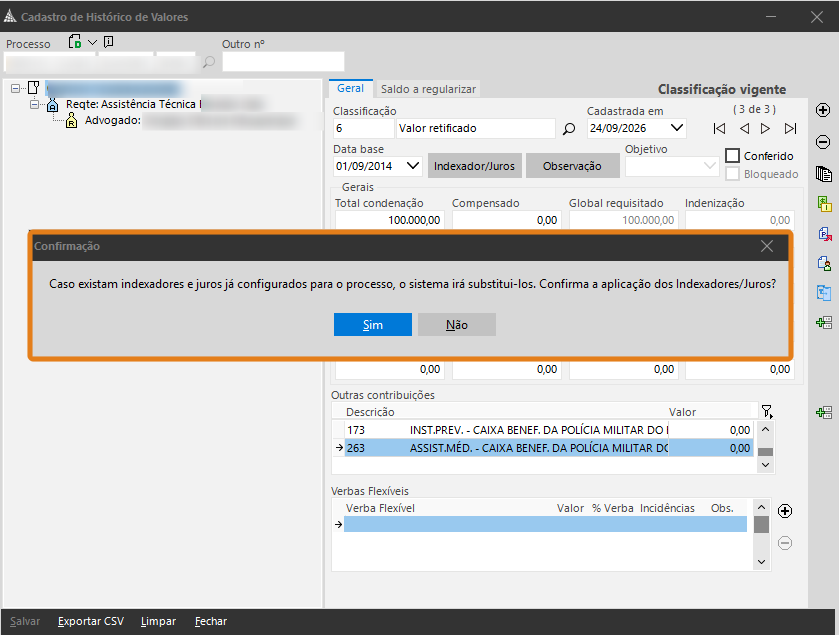Image resolution: width=839 pixels, height=635 pixels.
Task: Click Exportar CSV in the bottom bar
Action: 91,621
